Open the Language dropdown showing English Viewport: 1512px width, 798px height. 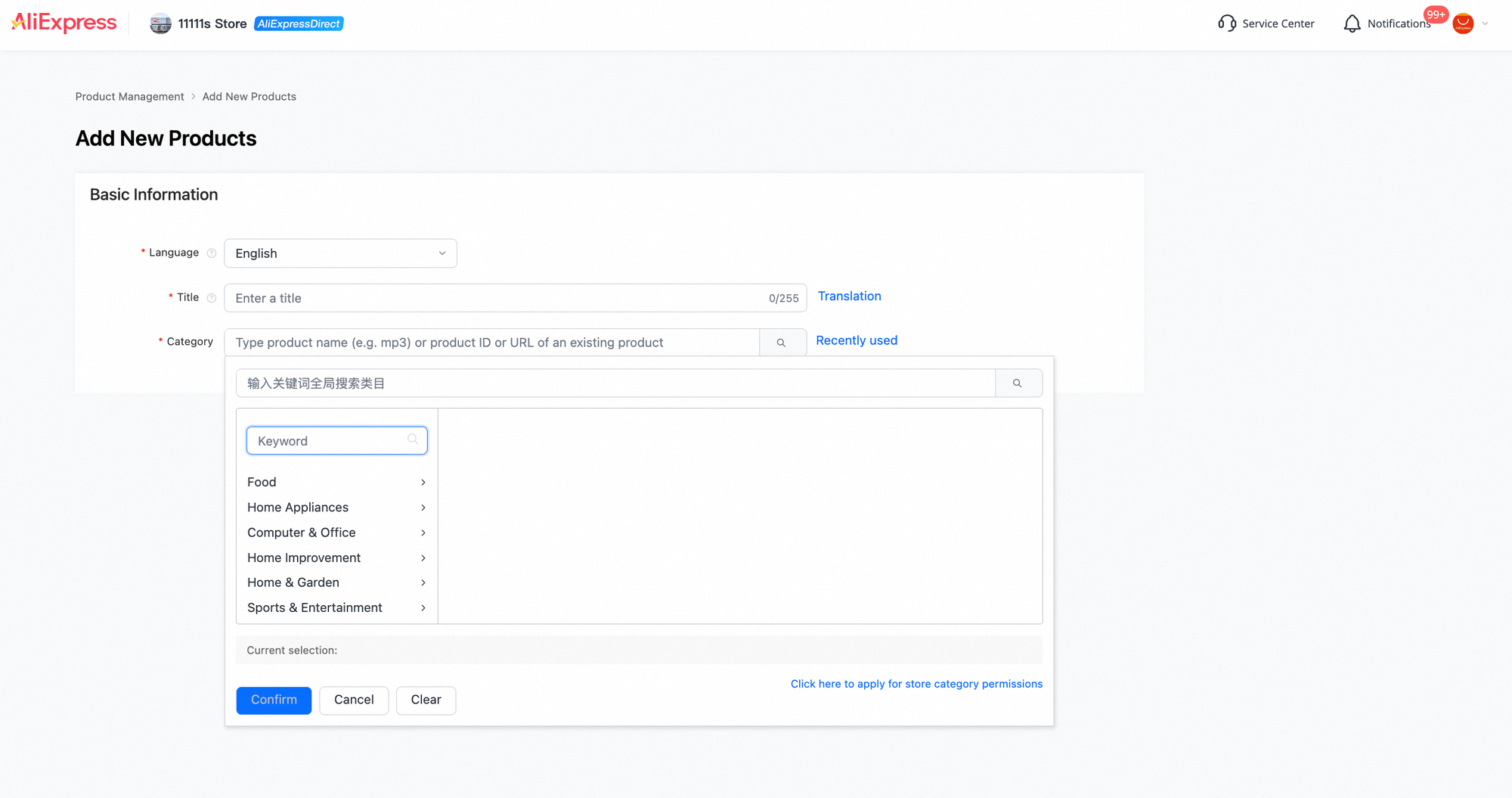pos(340,253)
